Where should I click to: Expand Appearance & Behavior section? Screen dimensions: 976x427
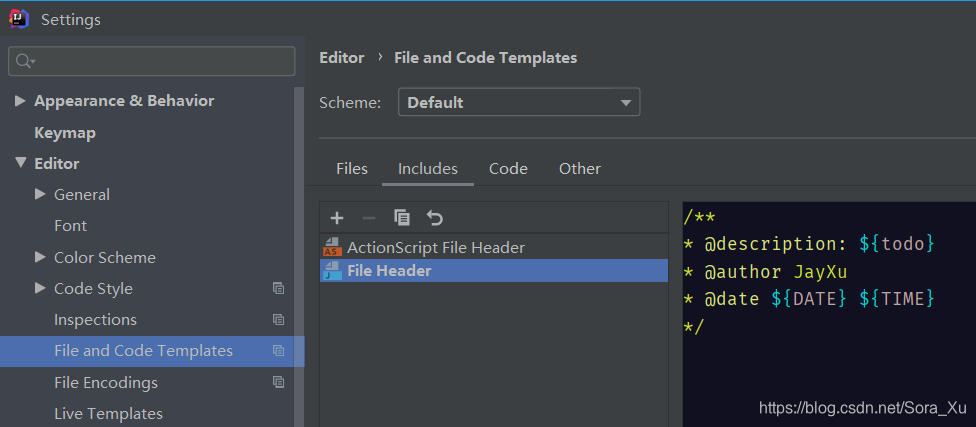[x=20, y=100]
